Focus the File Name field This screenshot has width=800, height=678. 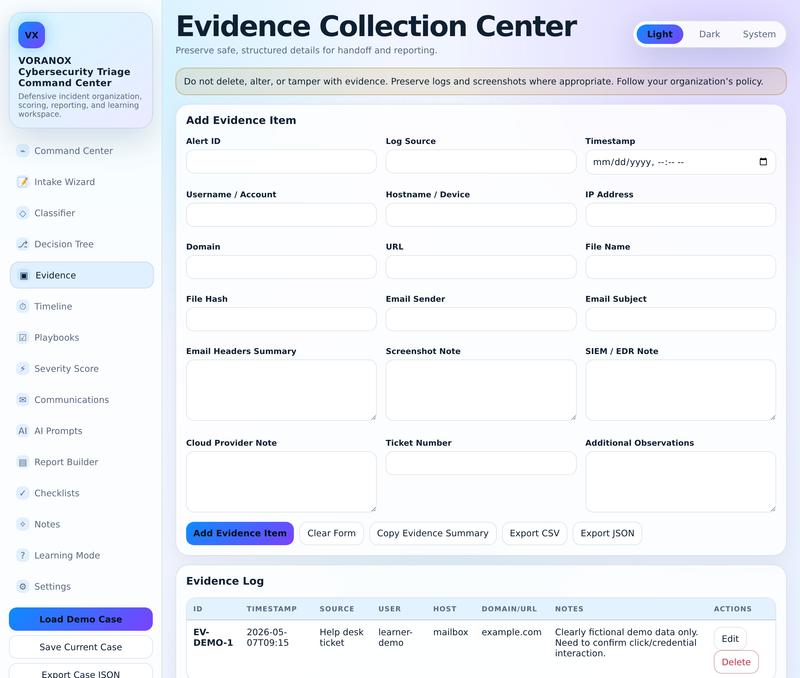coord(681,267)
